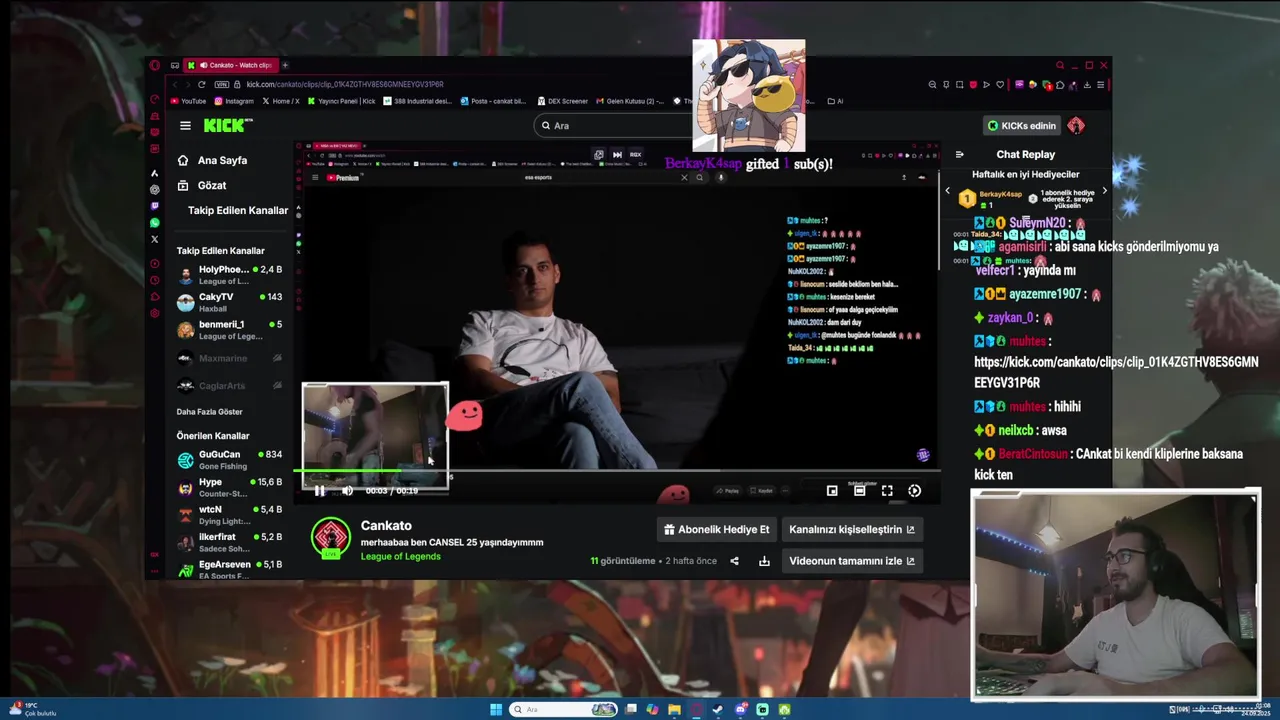
Task: Click the green KICK logo
Action: (227, 125)
